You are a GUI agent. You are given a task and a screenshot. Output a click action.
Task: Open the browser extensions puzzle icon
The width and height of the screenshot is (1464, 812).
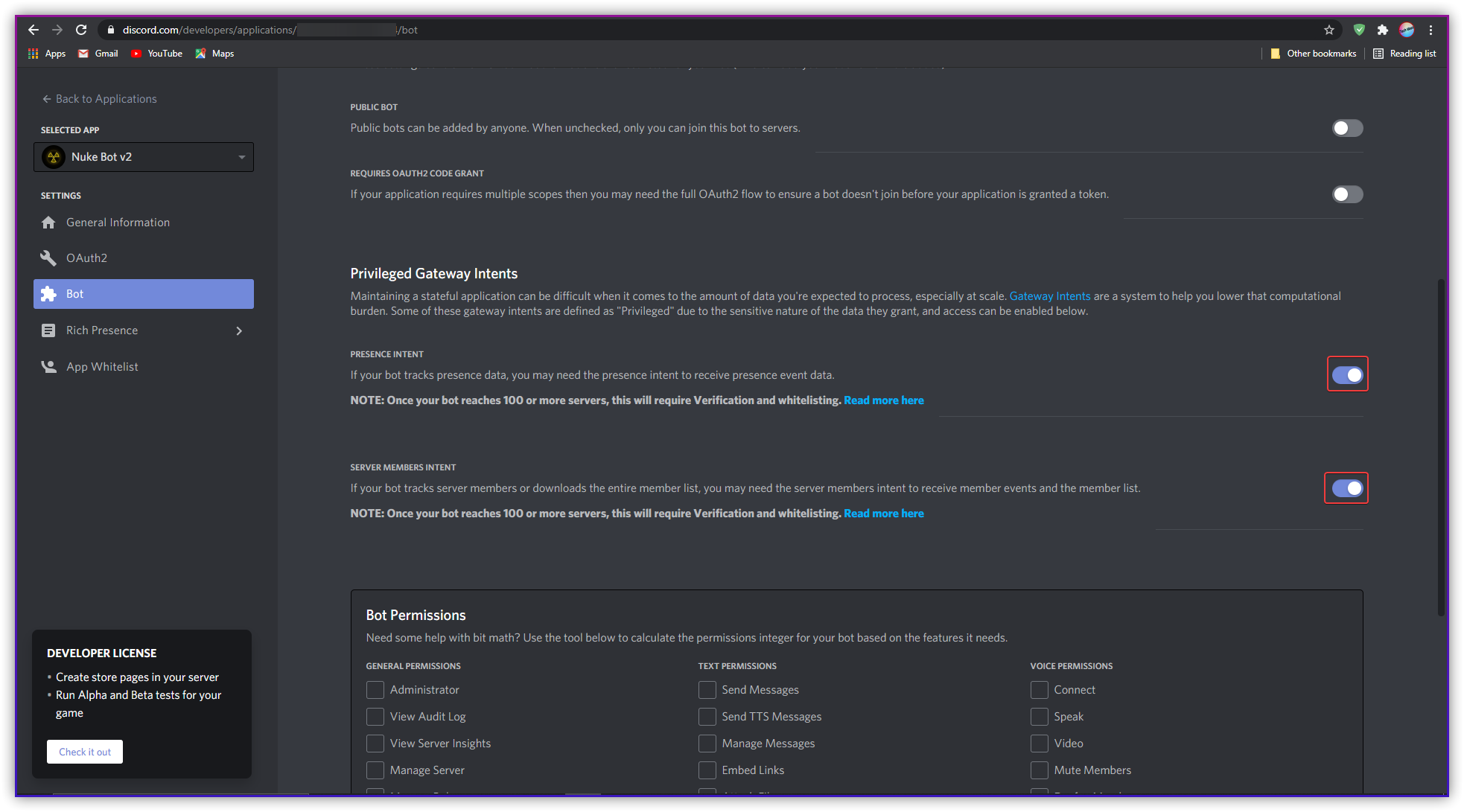pyautogui.click(x=1382, y=30)
